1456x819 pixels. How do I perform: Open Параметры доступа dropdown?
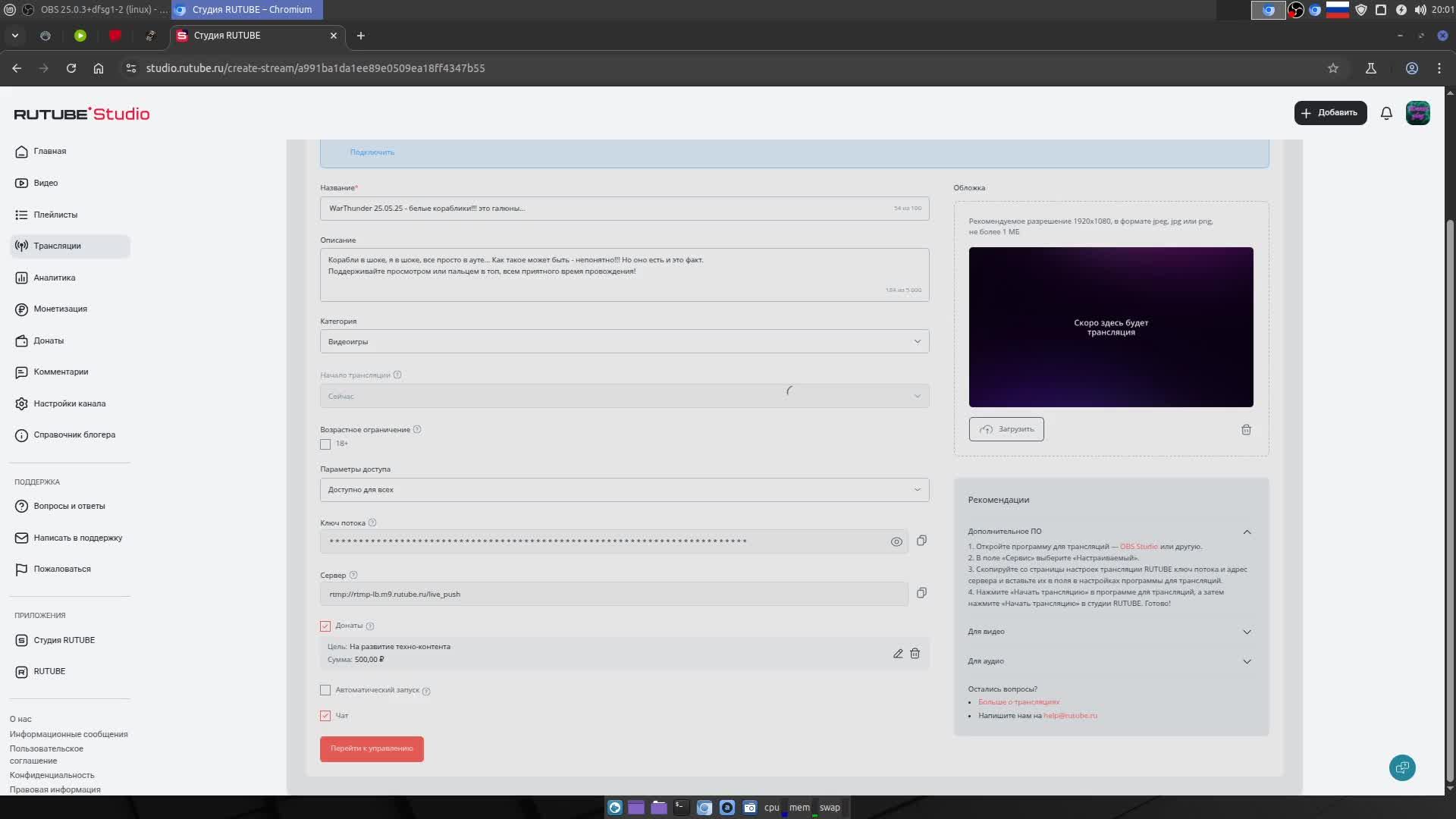click(624, 490)
